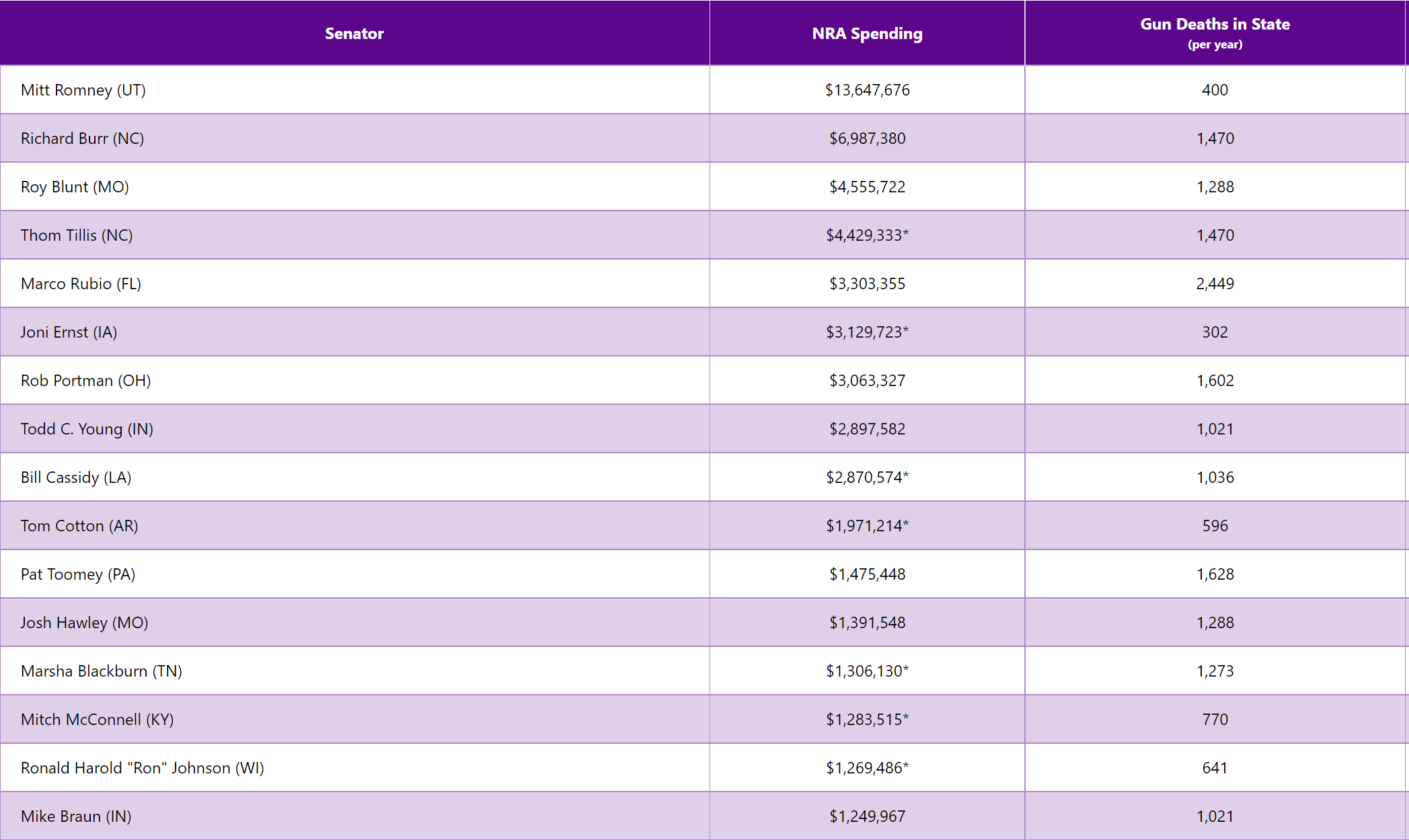
Task: Select the Roy Blunt (MO) name cell
Action: pyautogui.click(x=75, y=187)
